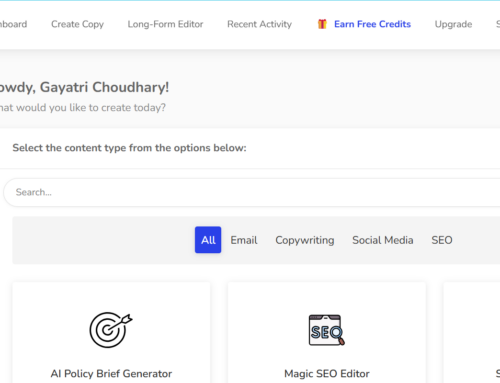Click the Howdy, Gayatri Choudhary! greeting

pyautogui.click(x=84, y=87)
